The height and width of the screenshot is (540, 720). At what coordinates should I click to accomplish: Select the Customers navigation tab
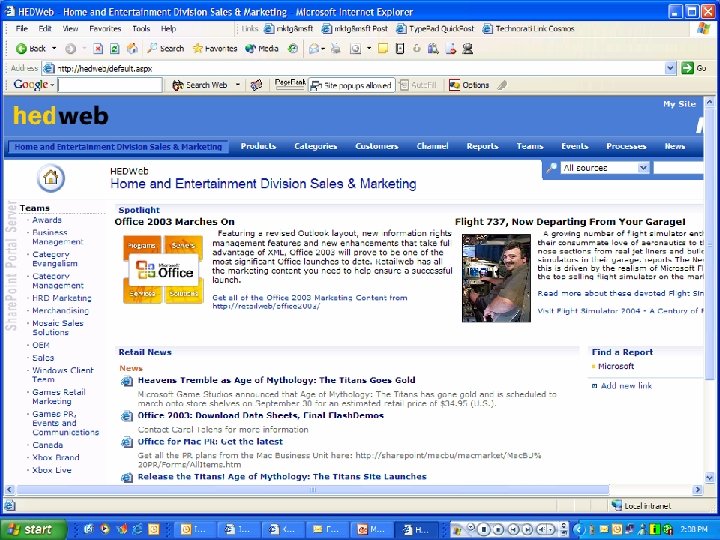point(377,146)
